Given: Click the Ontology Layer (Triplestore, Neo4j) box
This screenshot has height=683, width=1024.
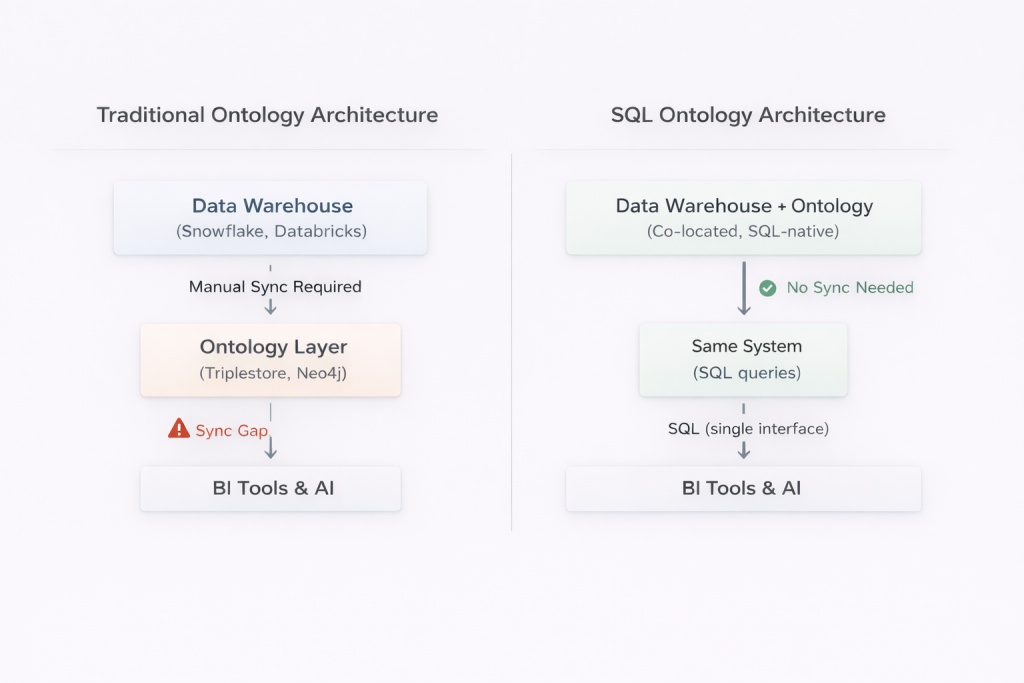Looking at the screenshot, I should pyautogui.click(x=271, y=359).
